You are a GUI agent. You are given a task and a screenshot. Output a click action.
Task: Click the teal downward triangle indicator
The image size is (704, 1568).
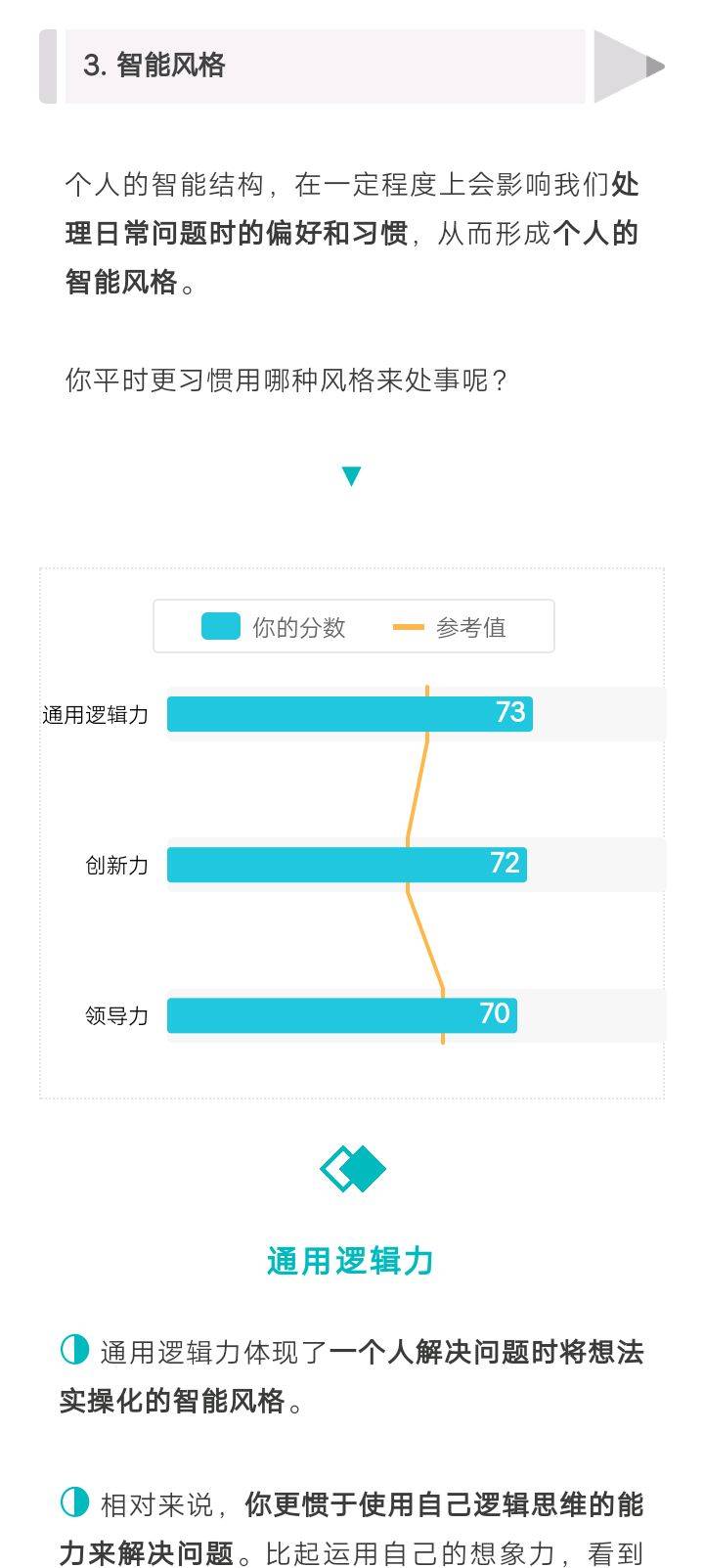351,476
